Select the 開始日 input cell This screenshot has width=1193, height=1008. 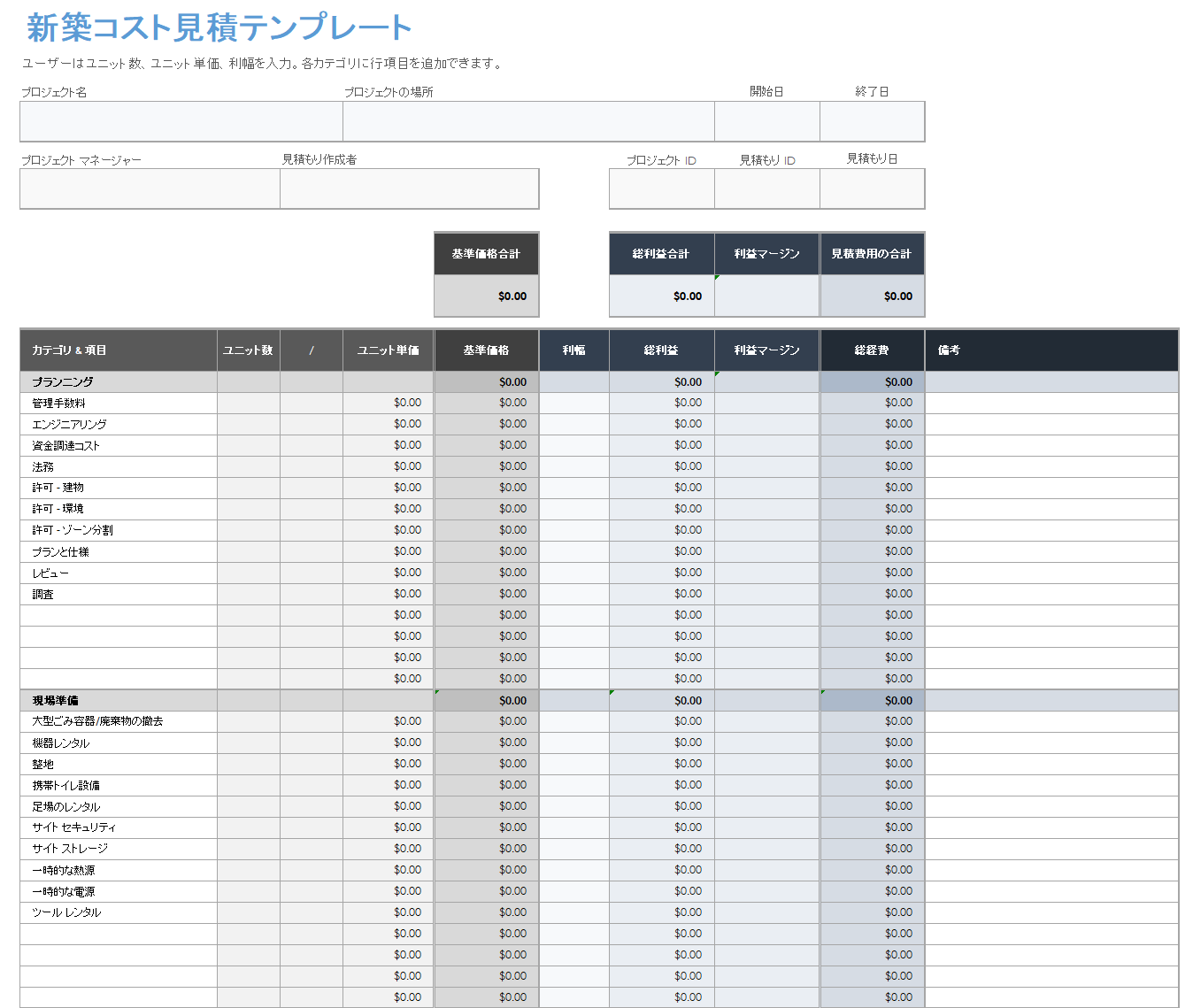(767, 121)
